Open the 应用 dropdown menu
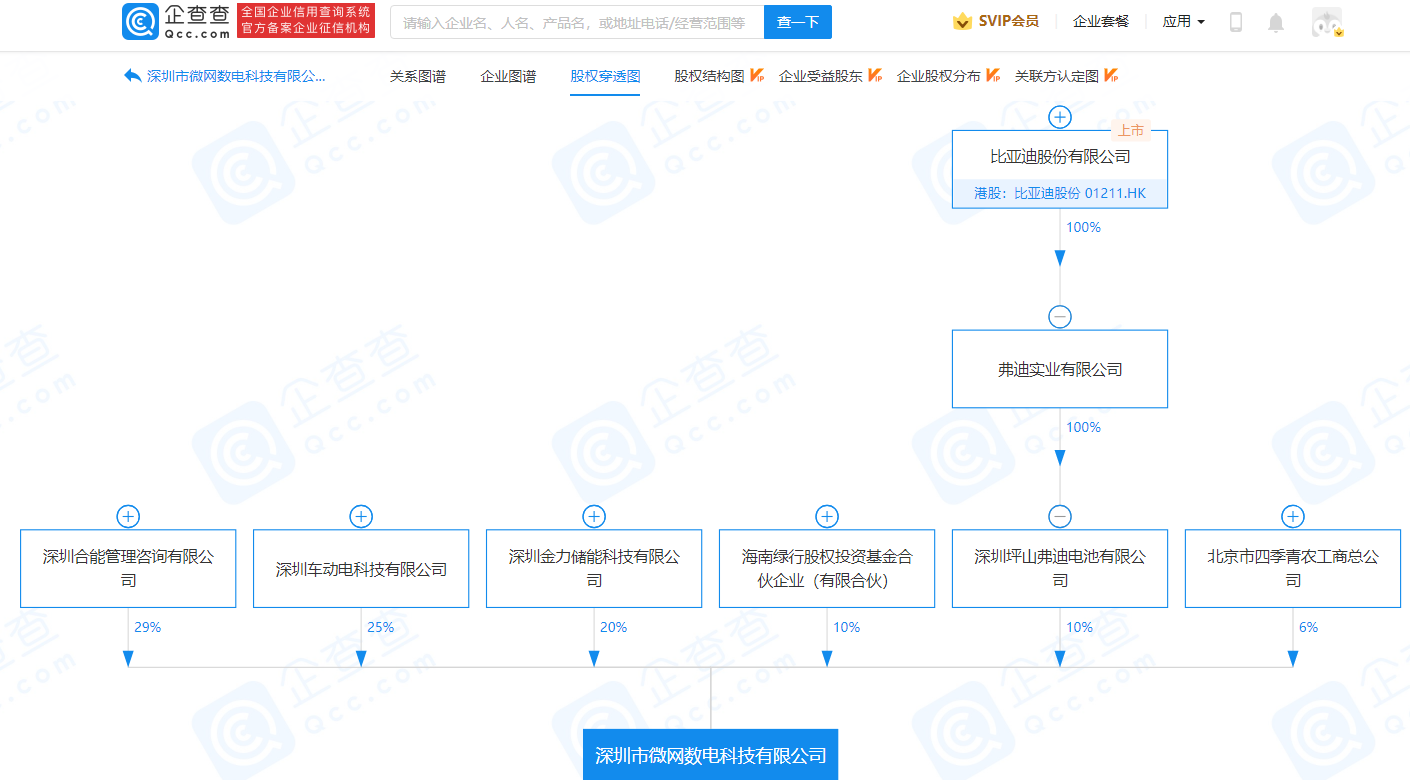 1183,22
